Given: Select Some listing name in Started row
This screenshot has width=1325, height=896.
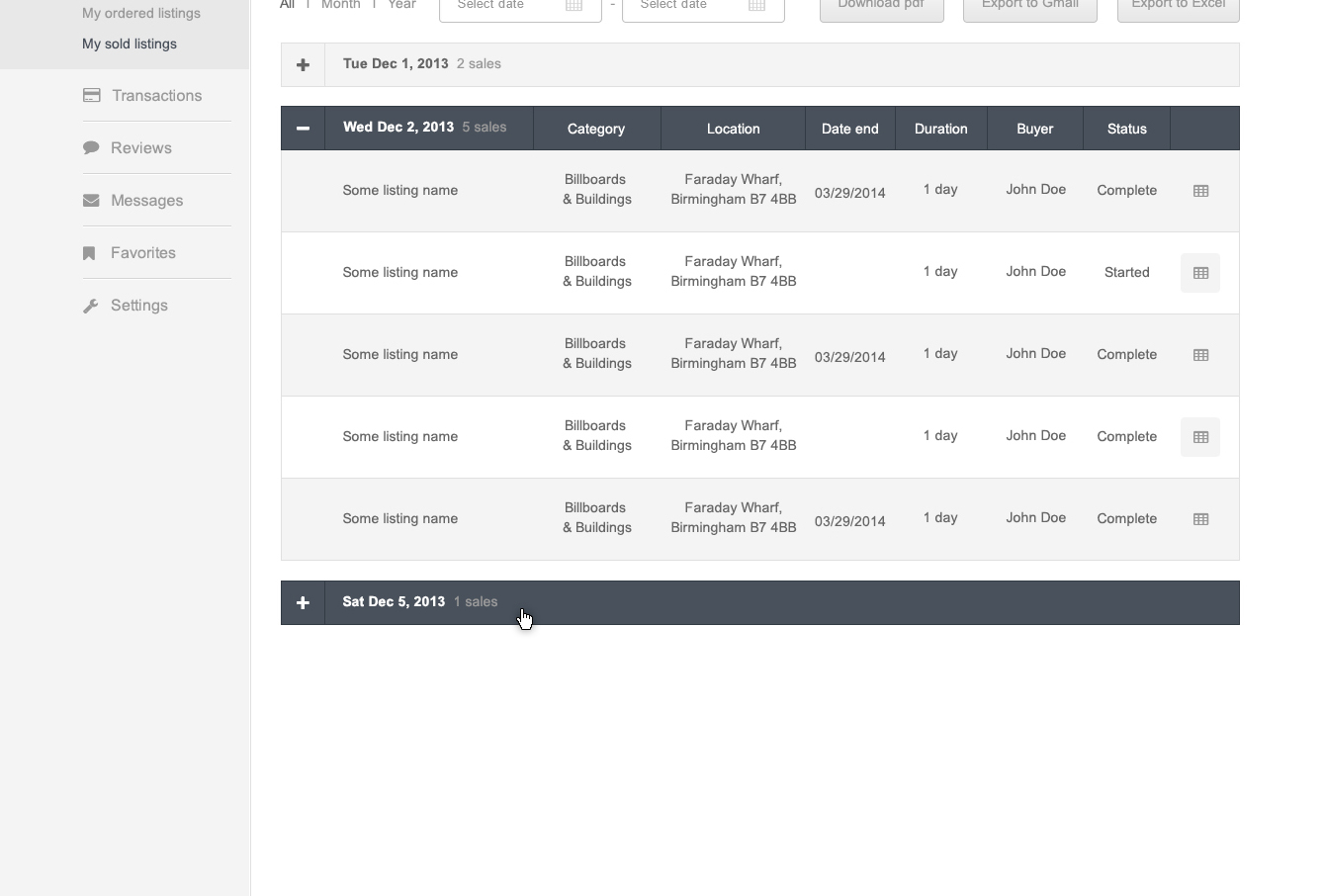Looking at the screenshot, I should point(400,272).
